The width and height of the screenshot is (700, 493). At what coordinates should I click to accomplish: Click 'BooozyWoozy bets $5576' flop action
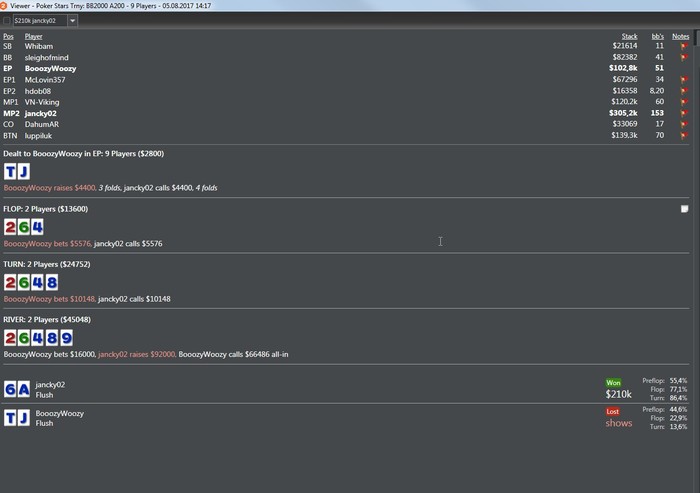[x=47, y=243]
